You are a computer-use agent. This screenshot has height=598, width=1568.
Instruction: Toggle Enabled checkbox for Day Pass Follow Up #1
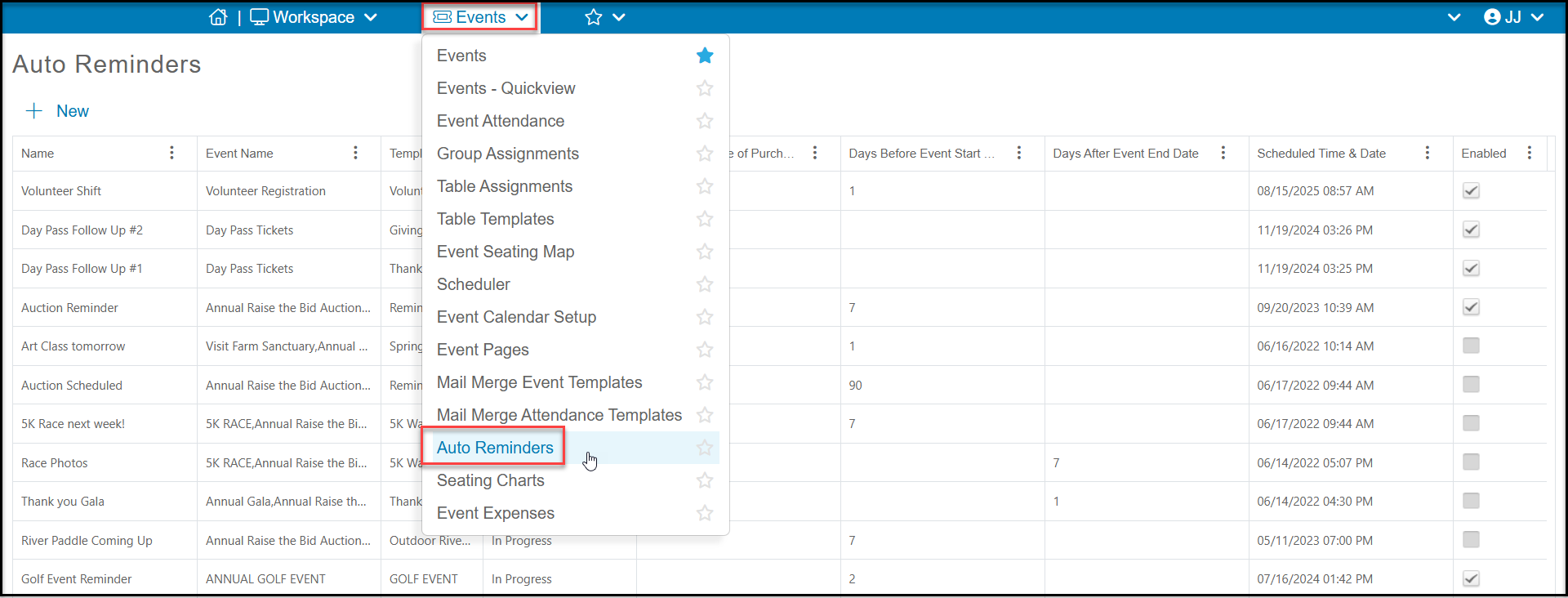tap(1471, 268)
